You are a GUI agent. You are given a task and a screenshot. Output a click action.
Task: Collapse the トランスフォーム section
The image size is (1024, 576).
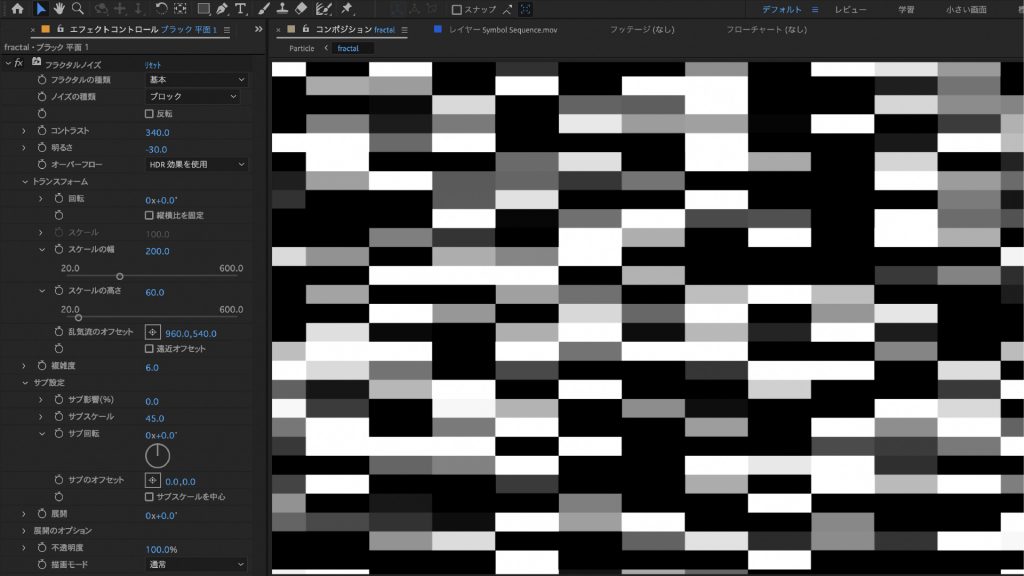coord(25,181)
